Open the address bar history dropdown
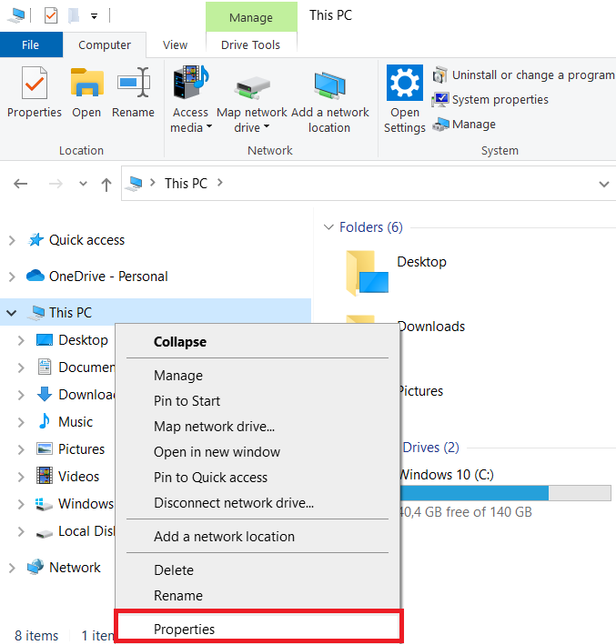The image size is (616, 644). pyautogui.click(x=603, y=184)
